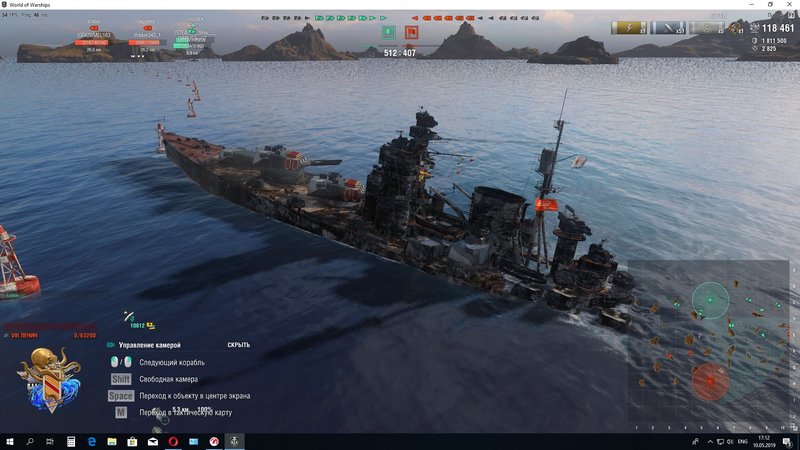Click the Управление камерой panel title

point(149,345)
